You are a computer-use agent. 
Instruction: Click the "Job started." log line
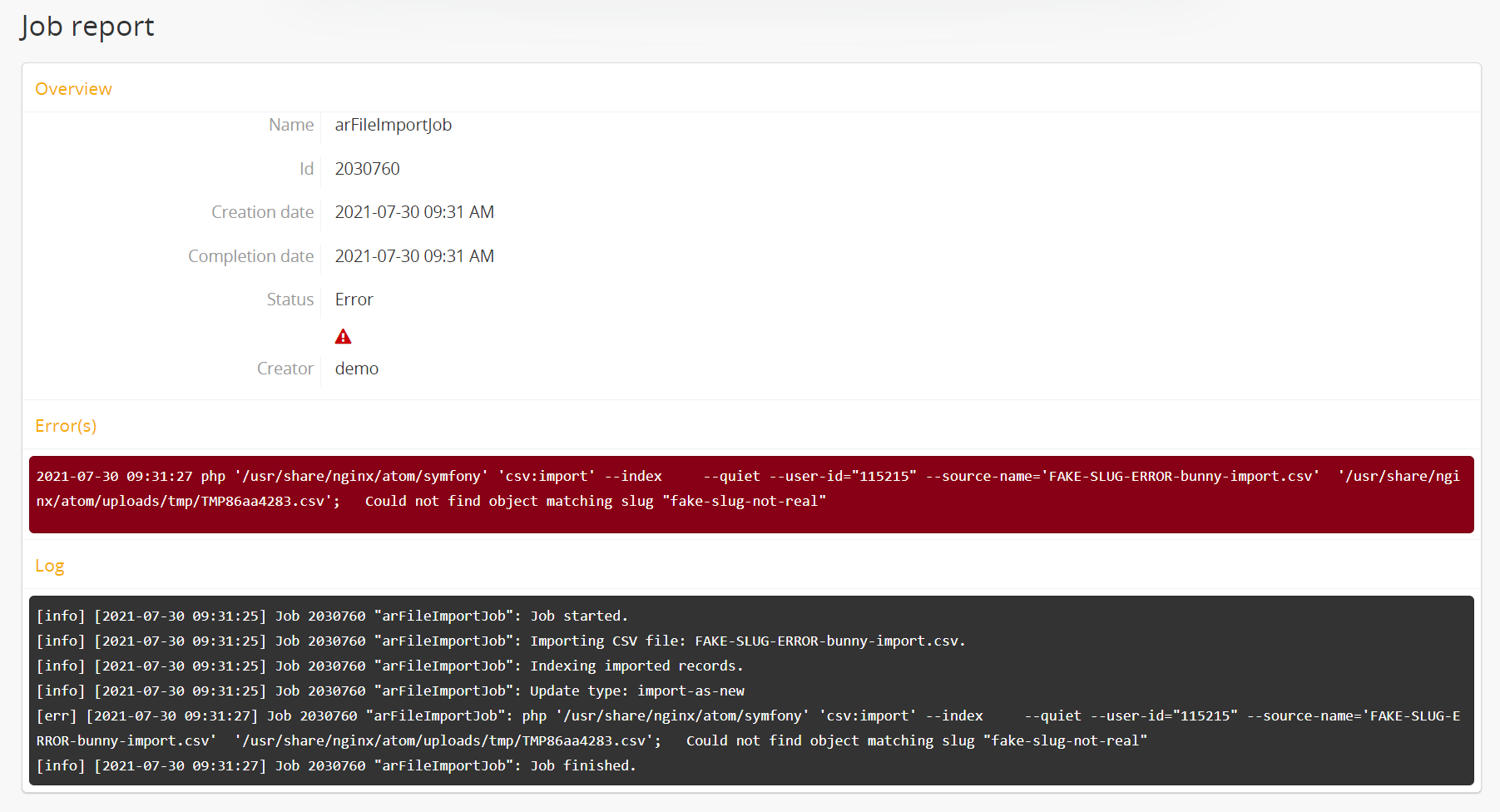coord(332,616)
